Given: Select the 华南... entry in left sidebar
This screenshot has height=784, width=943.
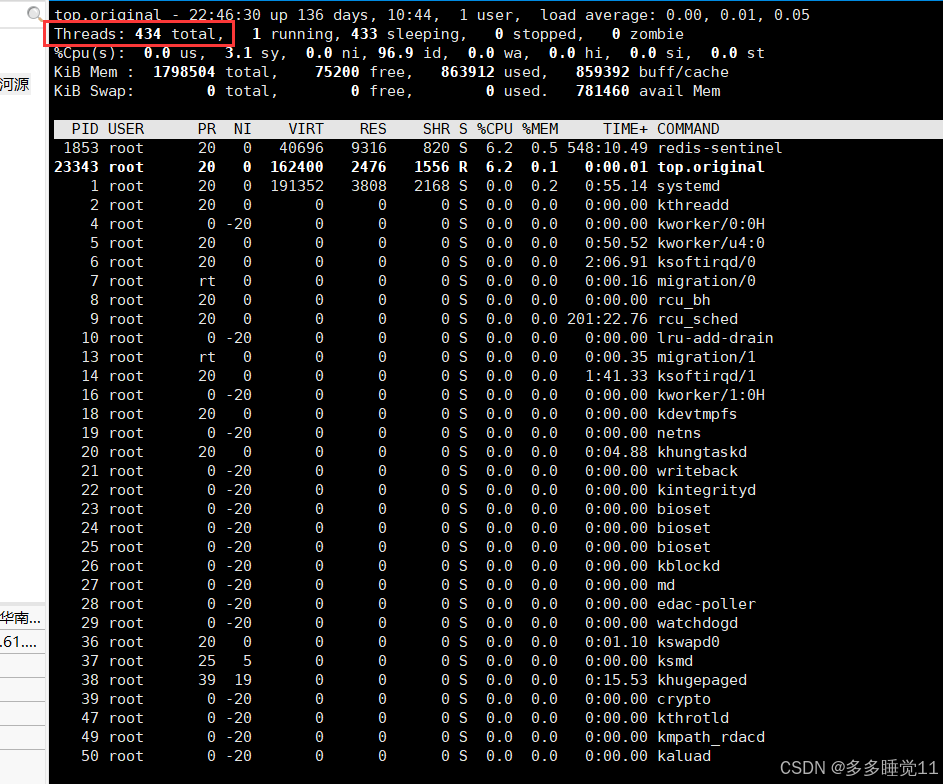Looking at the screenshot, I should 21,618.
